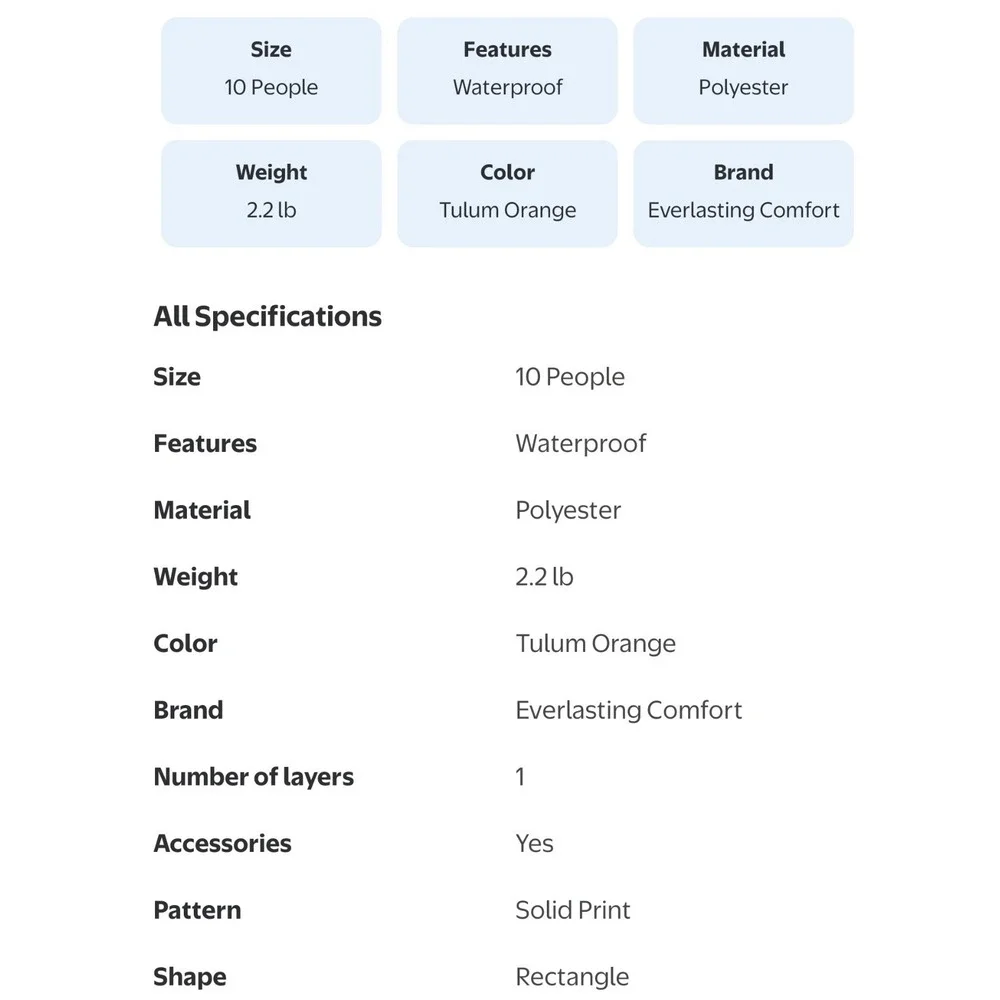Image resolution: width=1000 pixels, height=1000 pixels.
Task: Click Everlasting Comfort value in specifications list
Action: pos(628,710)
